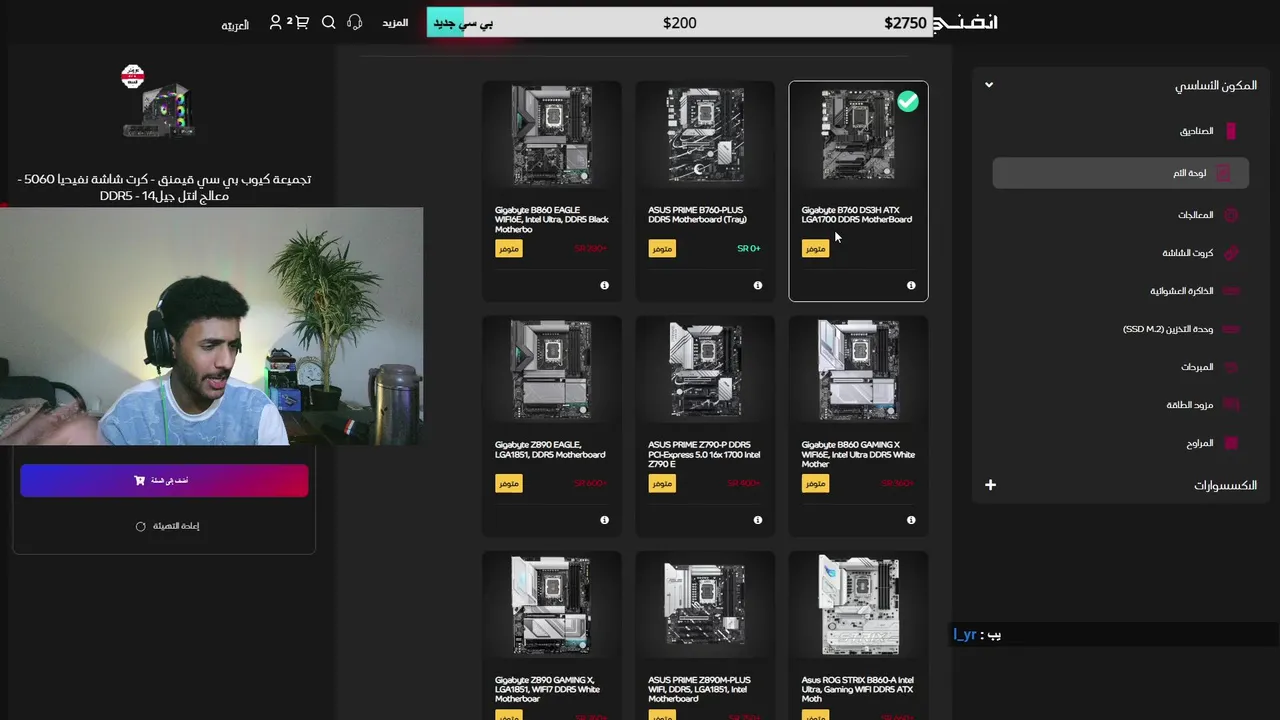Open info icon on Gigabyte B760 DS3H card
The image size is (1280, 720).
911,285
